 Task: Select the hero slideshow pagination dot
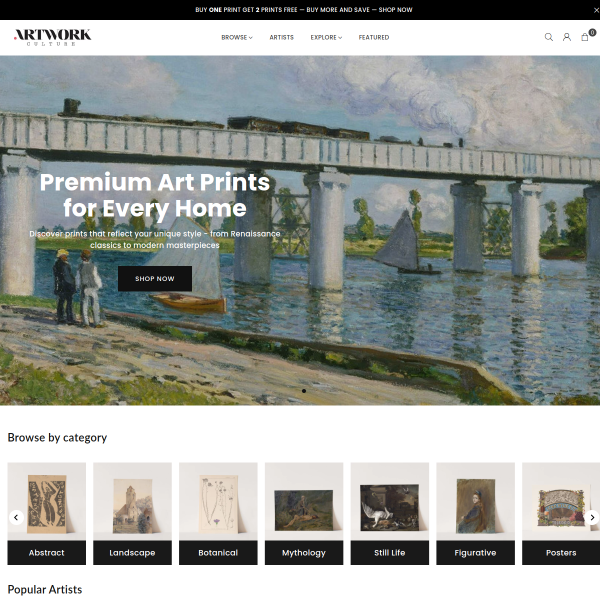tap(304, 391)
